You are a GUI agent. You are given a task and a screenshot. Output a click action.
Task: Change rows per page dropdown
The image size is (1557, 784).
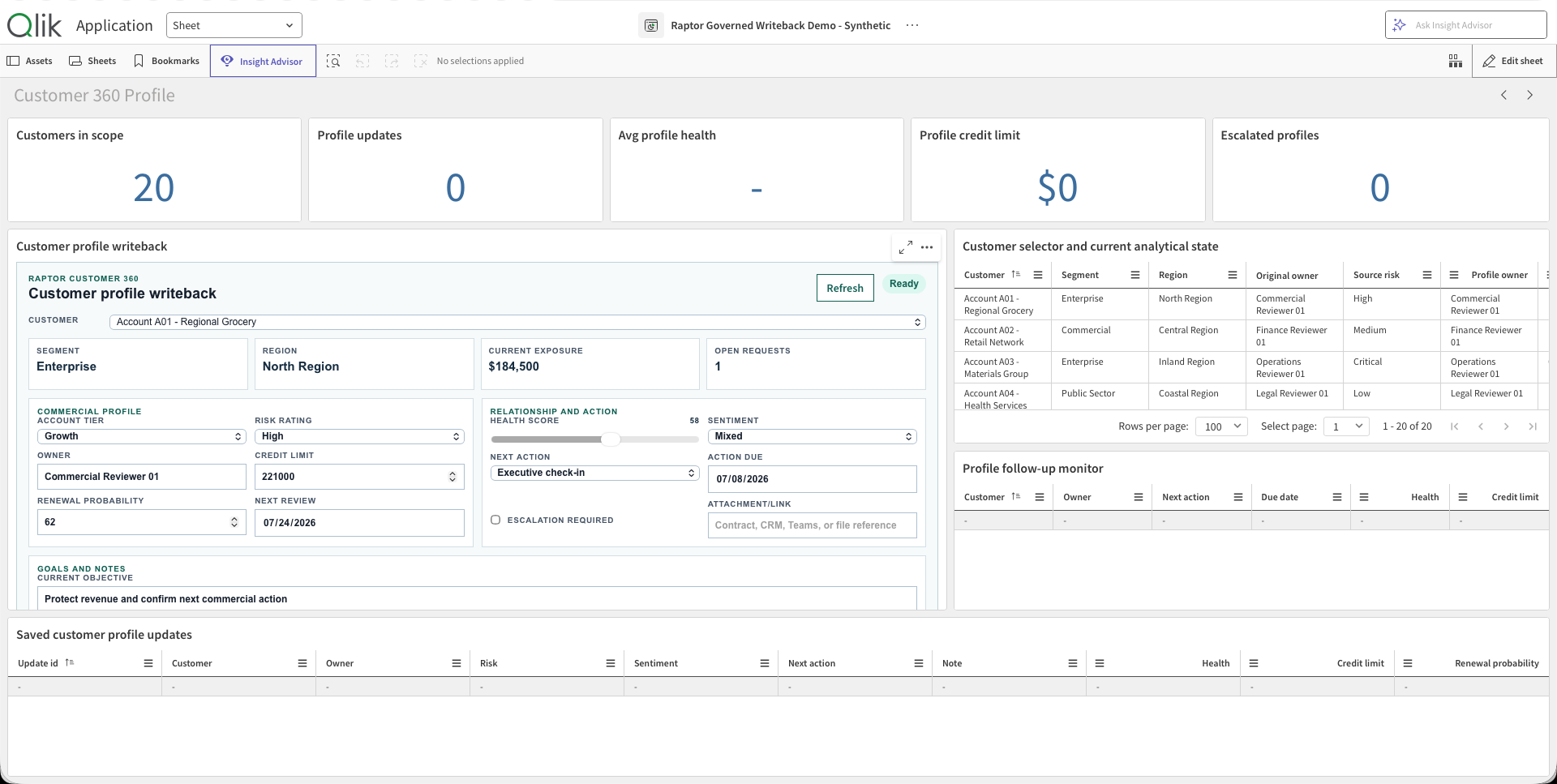(1221, 426)
